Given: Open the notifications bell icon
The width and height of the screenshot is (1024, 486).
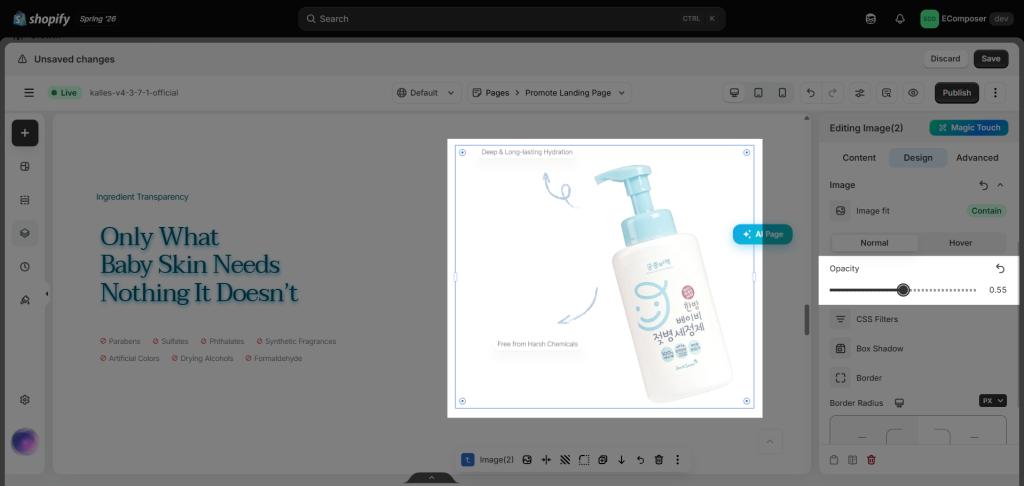Looking at the screenshot, I should click(900, 19).
